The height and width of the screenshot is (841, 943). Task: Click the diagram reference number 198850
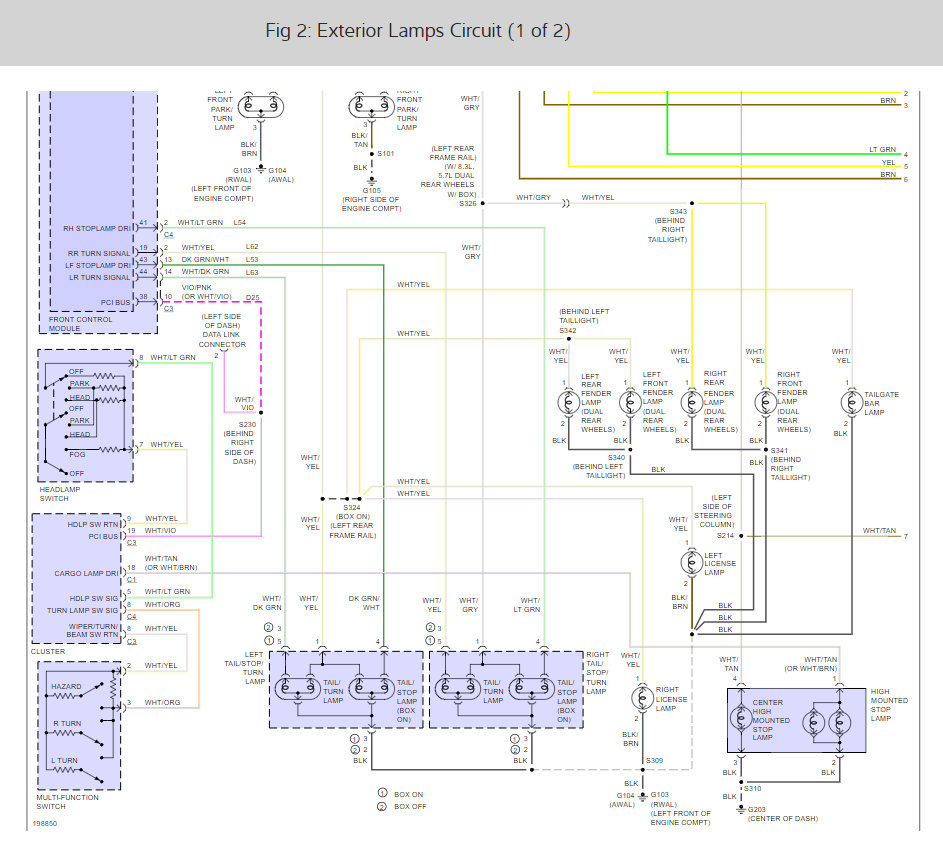(45, 824)
